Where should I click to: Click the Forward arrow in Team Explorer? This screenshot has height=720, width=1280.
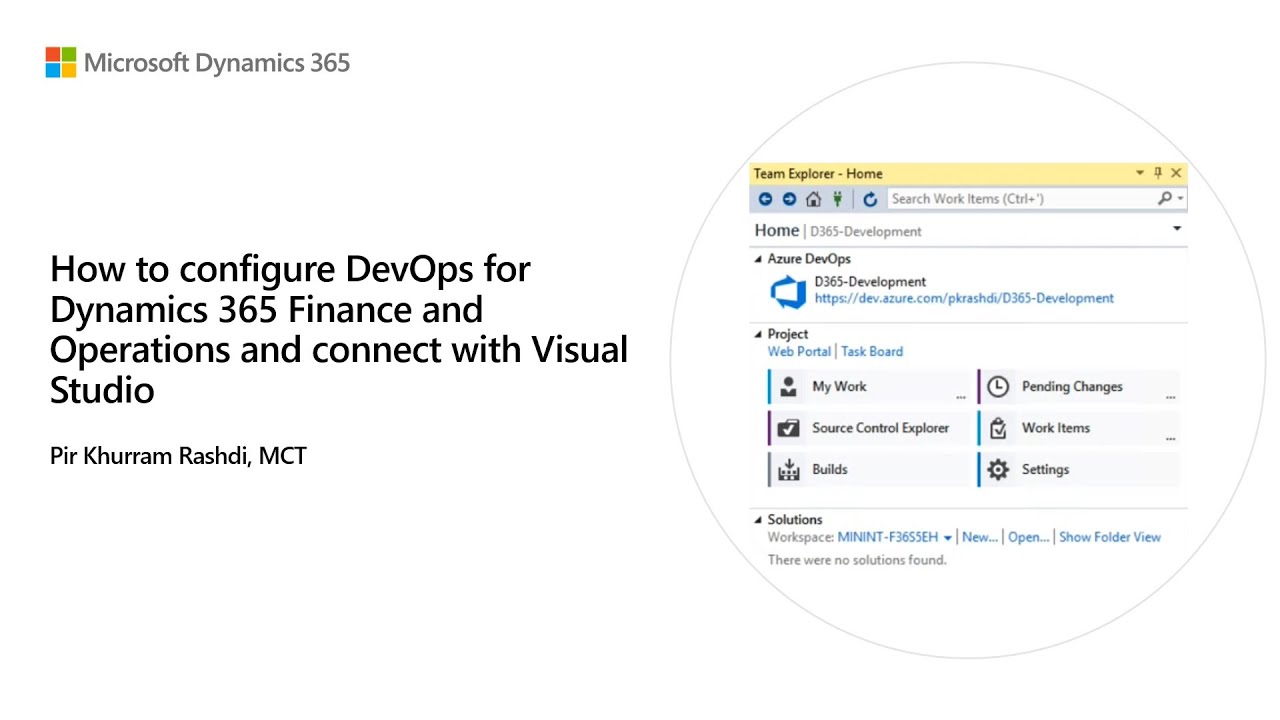pos(789,199)
